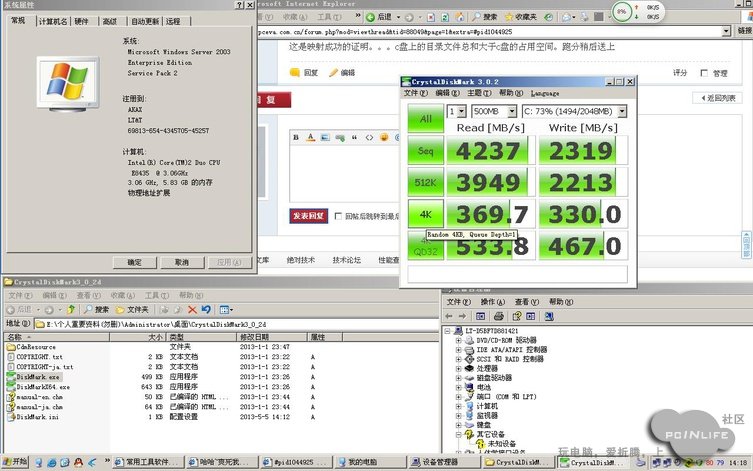753x471 pixels.
Task: Collapse the 其它设备 node in Device Manager
Action: 458,435
